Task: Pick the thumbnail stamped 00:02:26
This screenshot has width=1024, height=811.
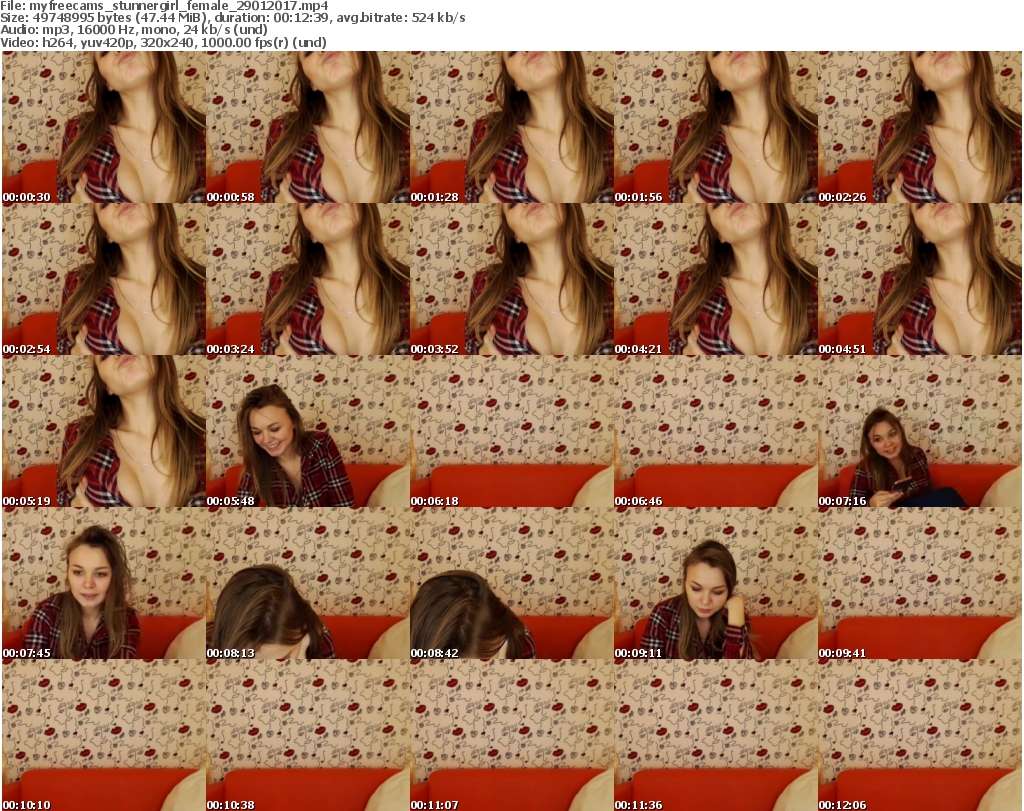Action: click(920, 127)
